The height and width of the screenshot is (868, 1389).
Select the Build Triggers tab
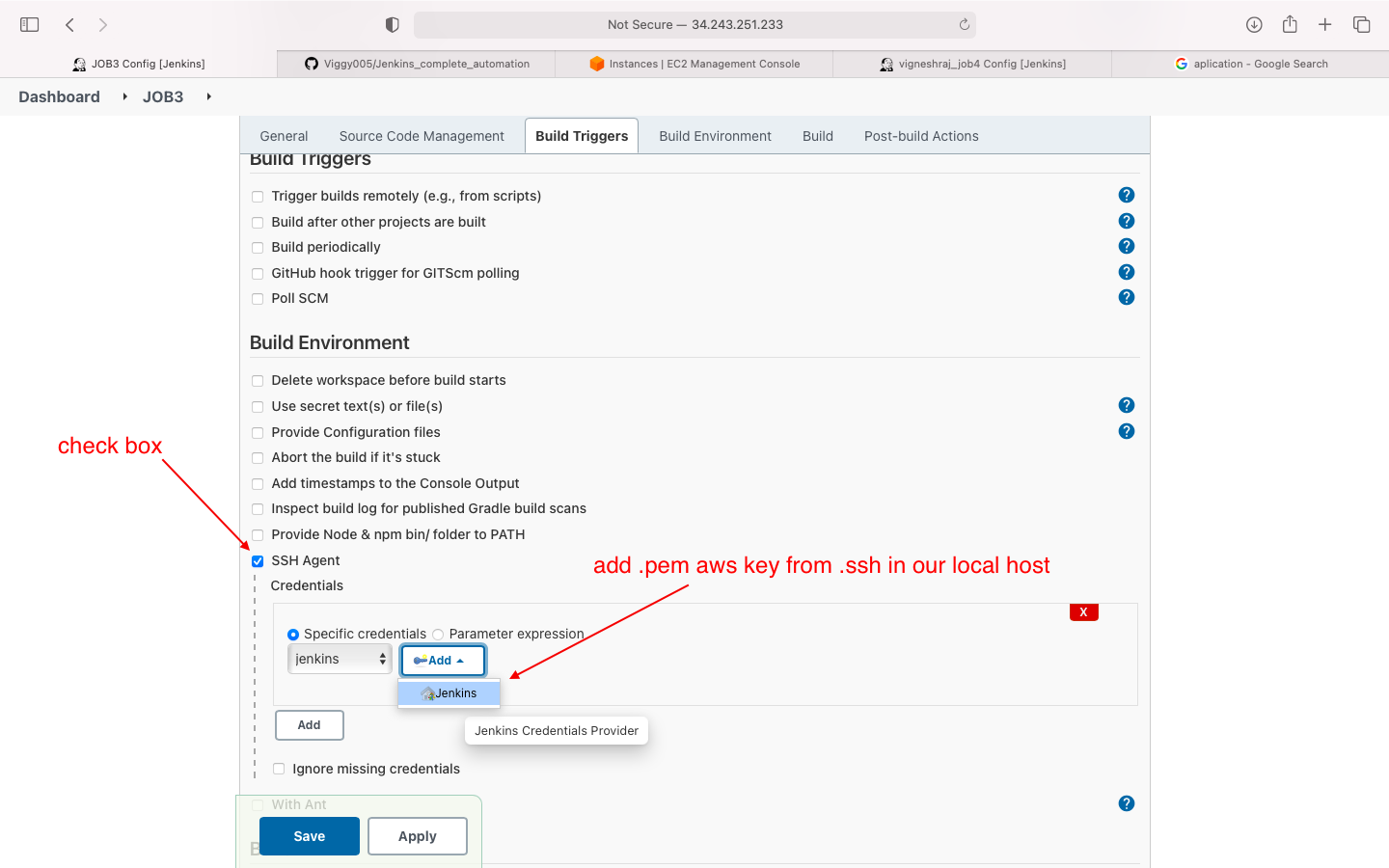tap(582, 136)
